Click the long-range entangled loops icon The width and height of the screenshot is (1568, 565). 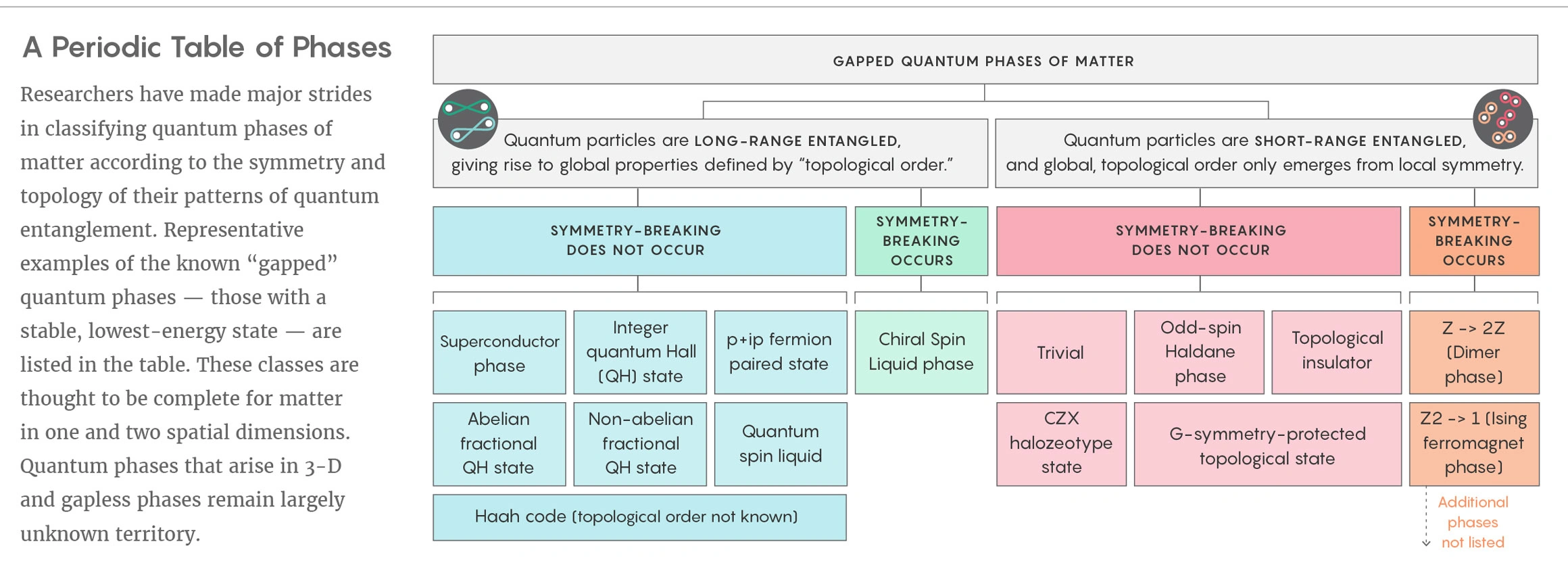pos(468,119)
